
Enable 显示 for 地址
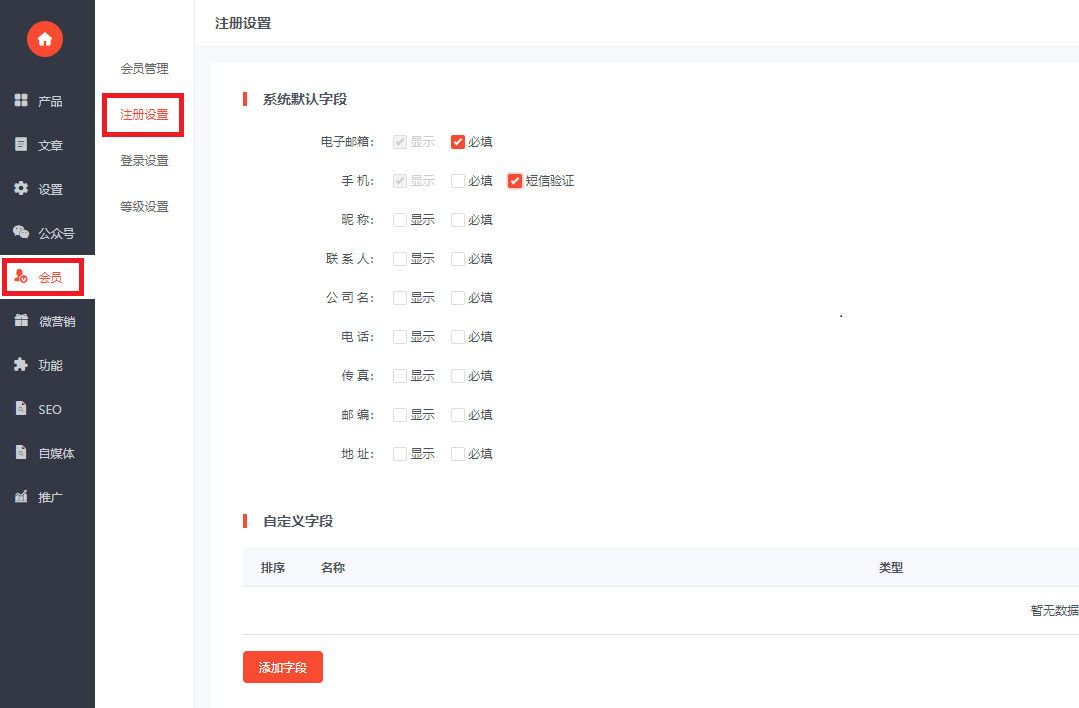[x=400, y=454]
